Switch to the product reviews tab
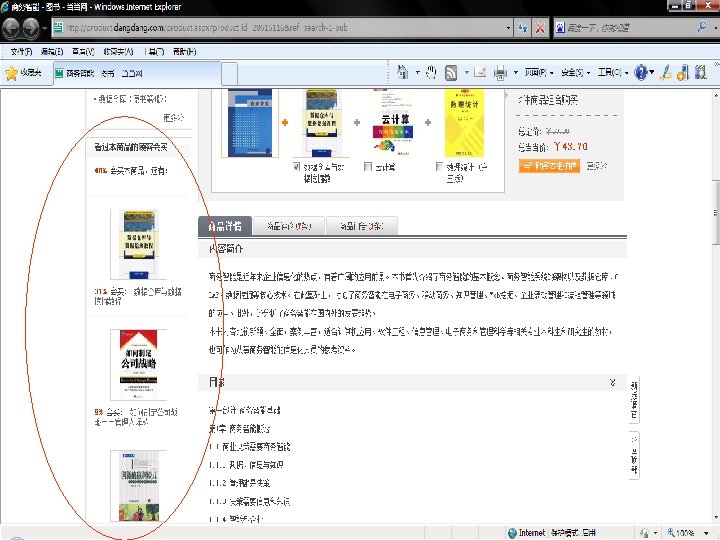This screenshot has width=720, height=540. pos(289,226)
